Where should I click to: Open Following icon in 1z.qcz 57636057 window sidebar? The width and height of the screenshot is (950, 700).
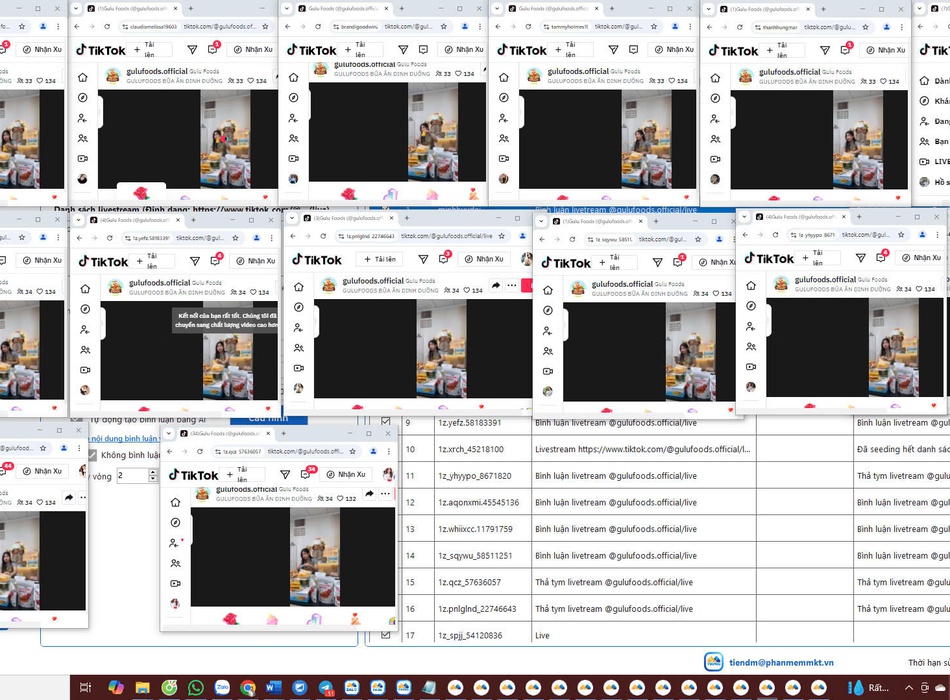(x=174, y=542)
